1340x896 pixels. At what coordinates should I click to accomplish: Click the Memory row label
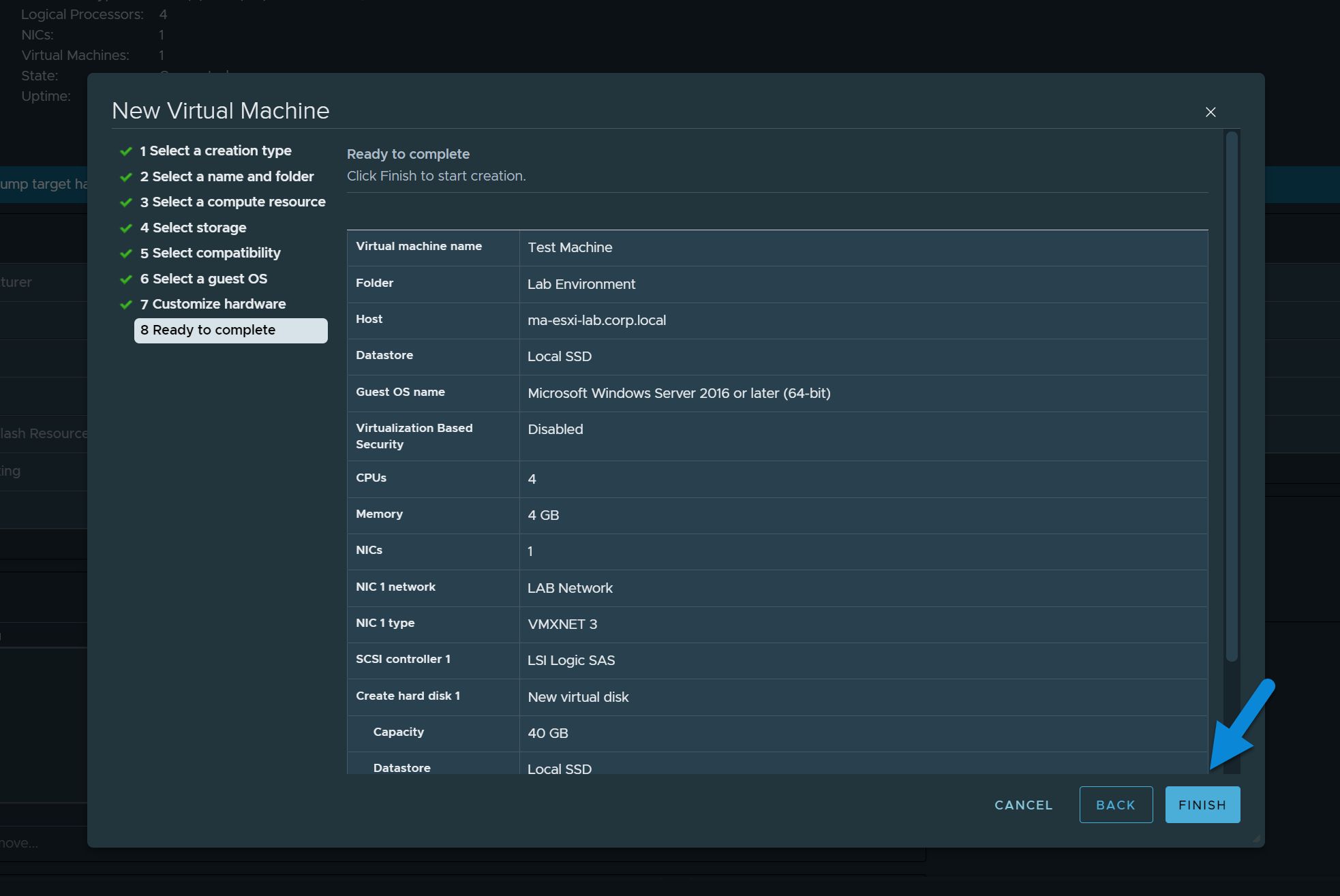click(379, 514)
